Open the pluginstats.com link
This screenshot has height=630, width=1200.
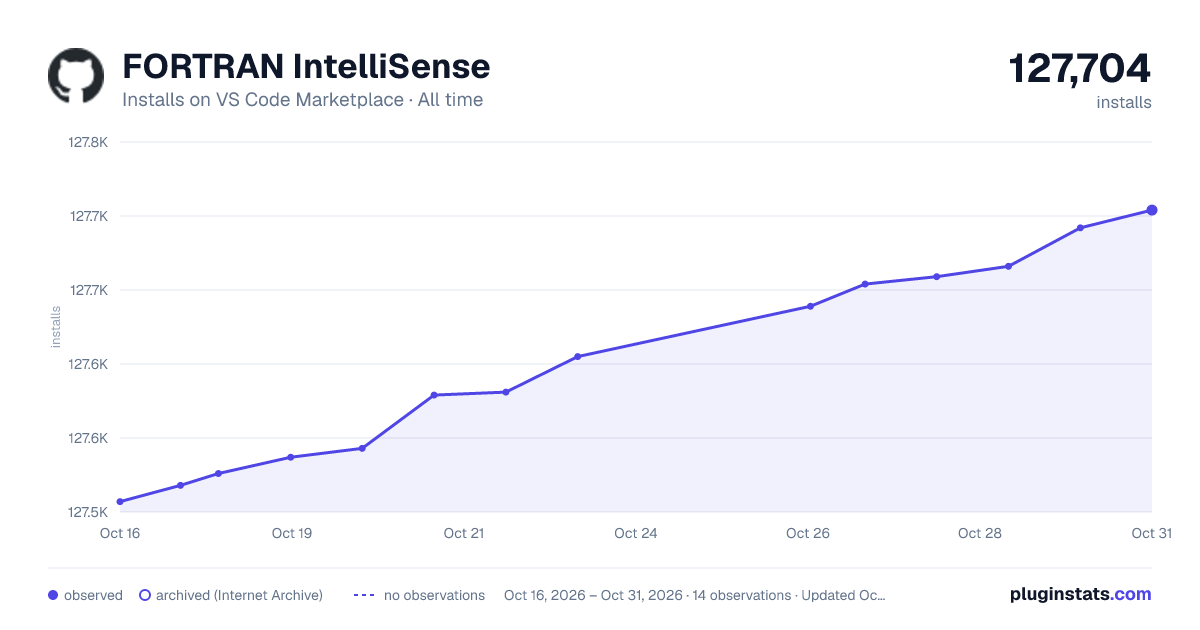1081,594
